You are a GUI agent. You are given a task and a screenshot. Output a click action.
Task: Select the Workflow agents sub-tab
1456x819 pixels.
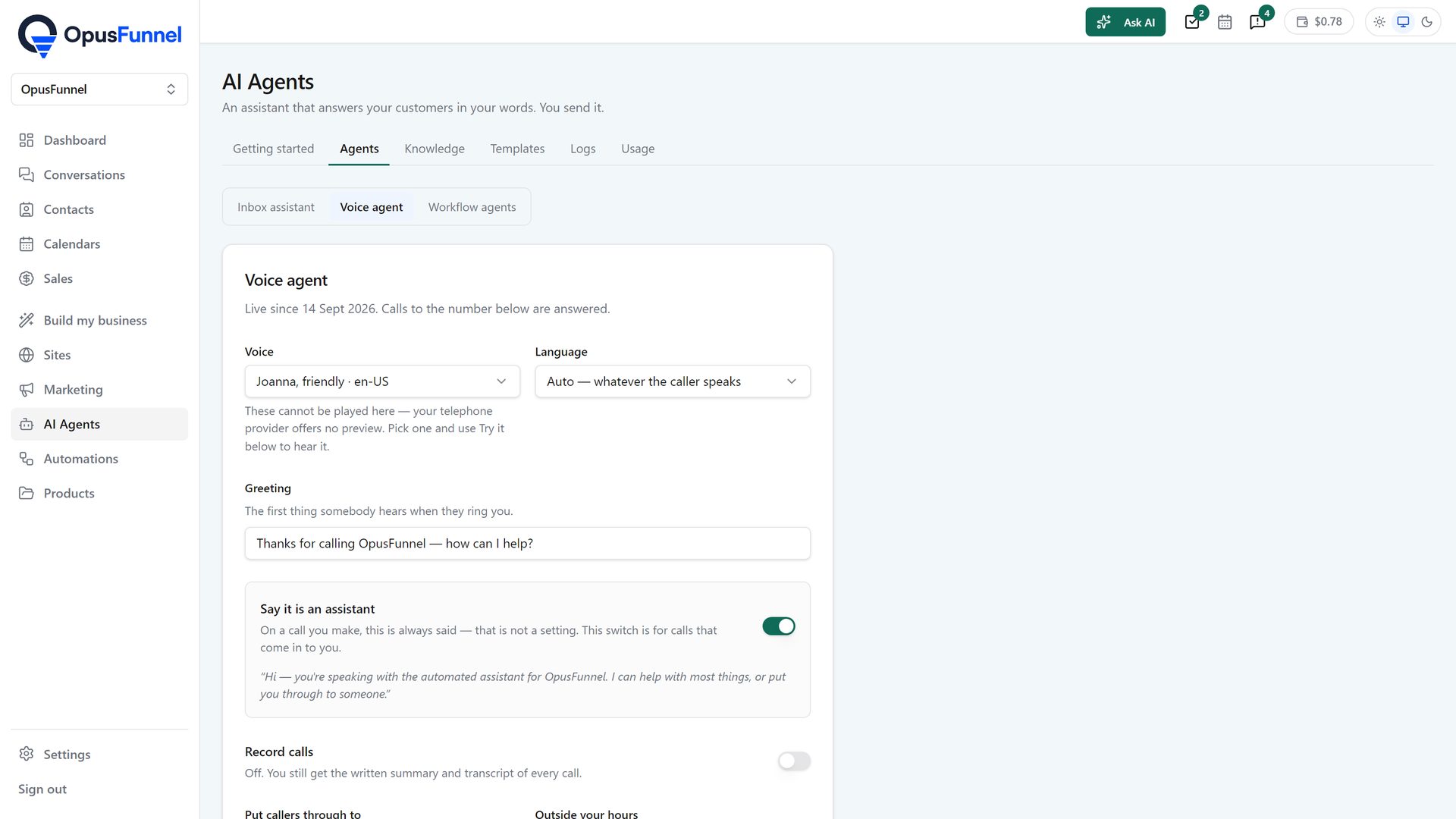472,207
